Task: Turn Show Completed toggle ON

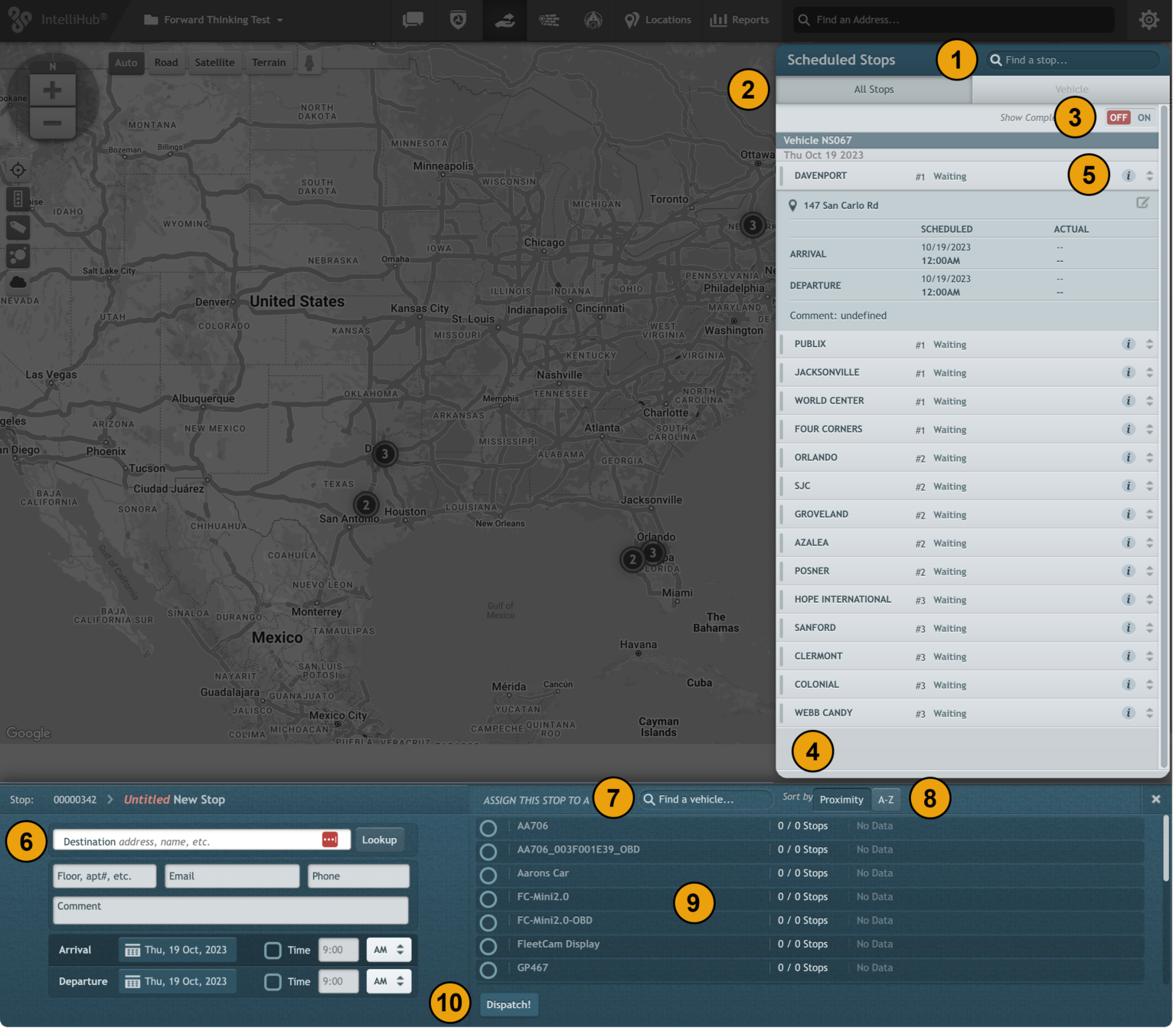Action: (1144, 118)
